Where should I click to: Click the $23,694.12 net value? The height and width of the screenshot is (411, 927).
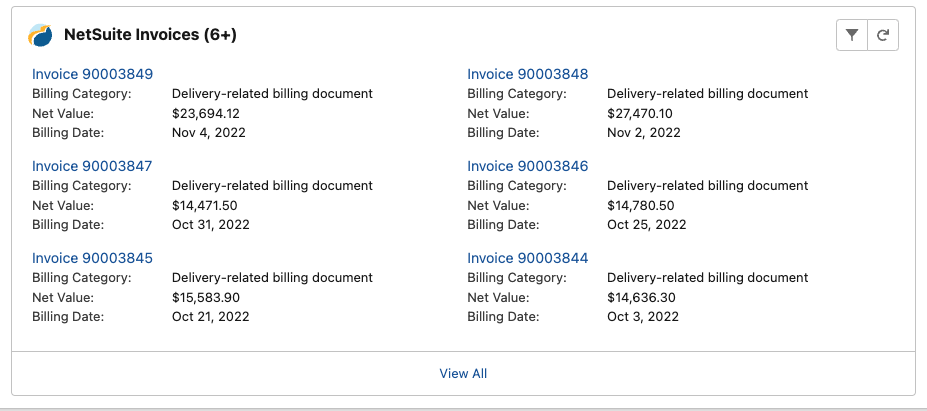[x=206, y=114]
